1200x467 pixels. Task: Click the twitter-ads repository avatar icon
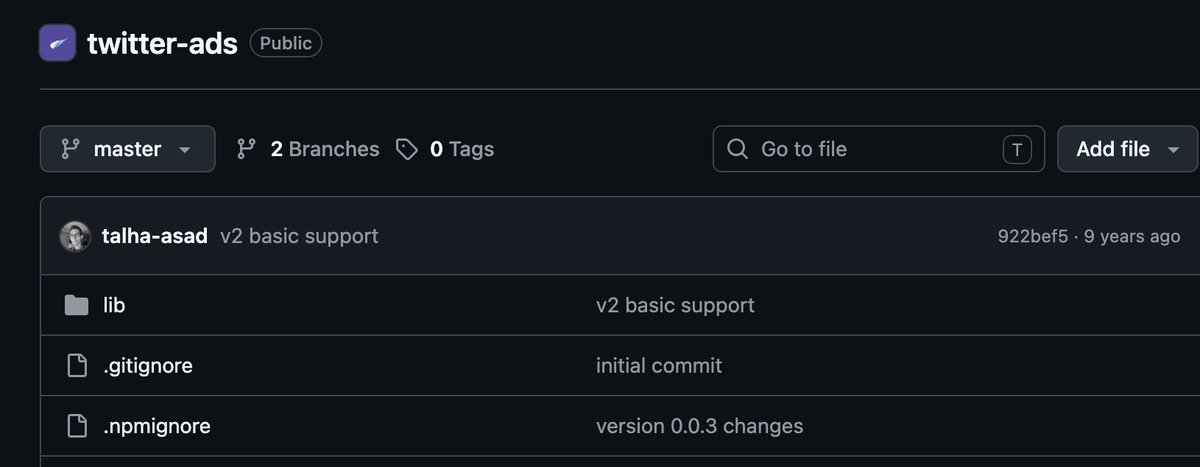pyautogui.click(x=57, y=43)
